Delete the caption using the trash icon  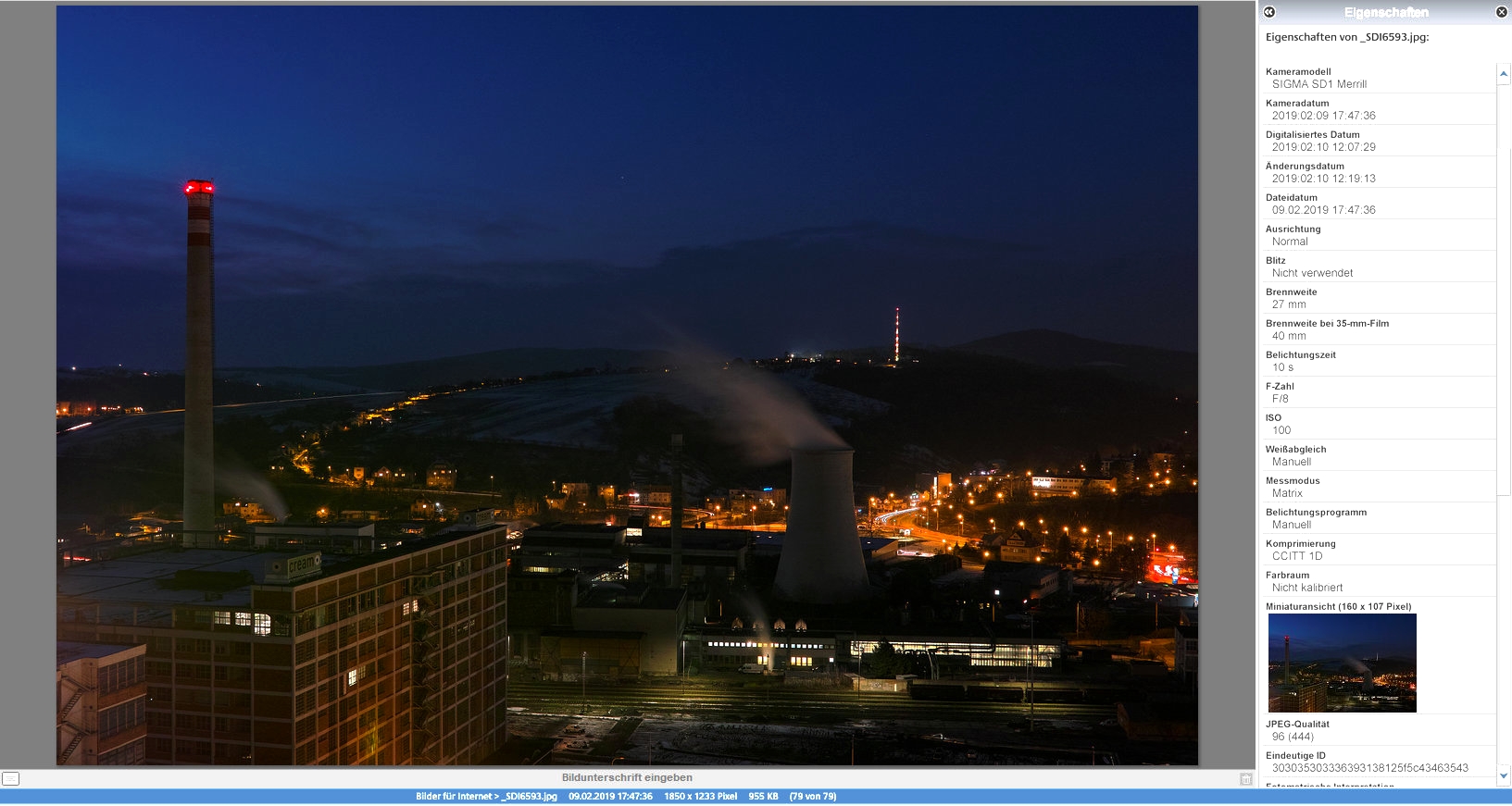point(1245,779)
